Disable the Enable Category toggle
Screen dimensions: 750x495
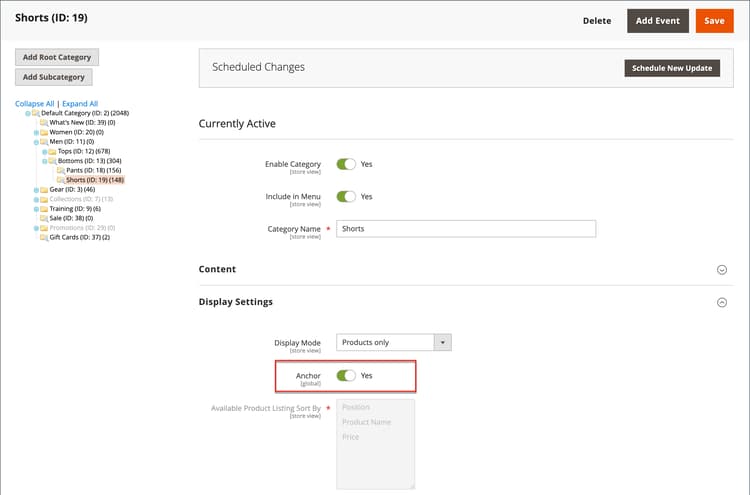click(346, 164)
